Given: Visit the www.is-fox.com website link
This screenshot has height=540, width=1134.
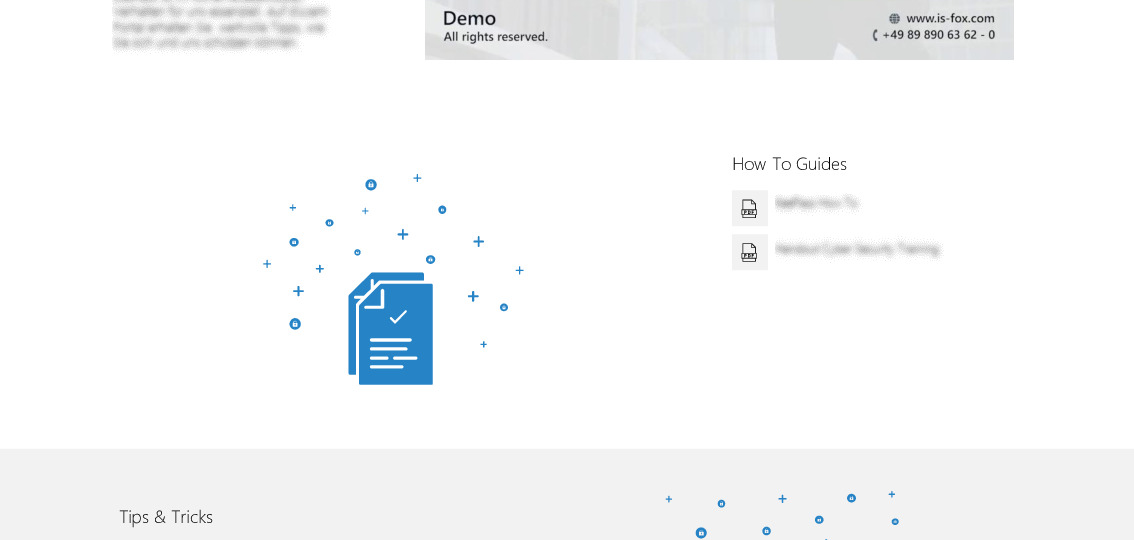Looking at the screenshot, I should (x=950, y=19).
